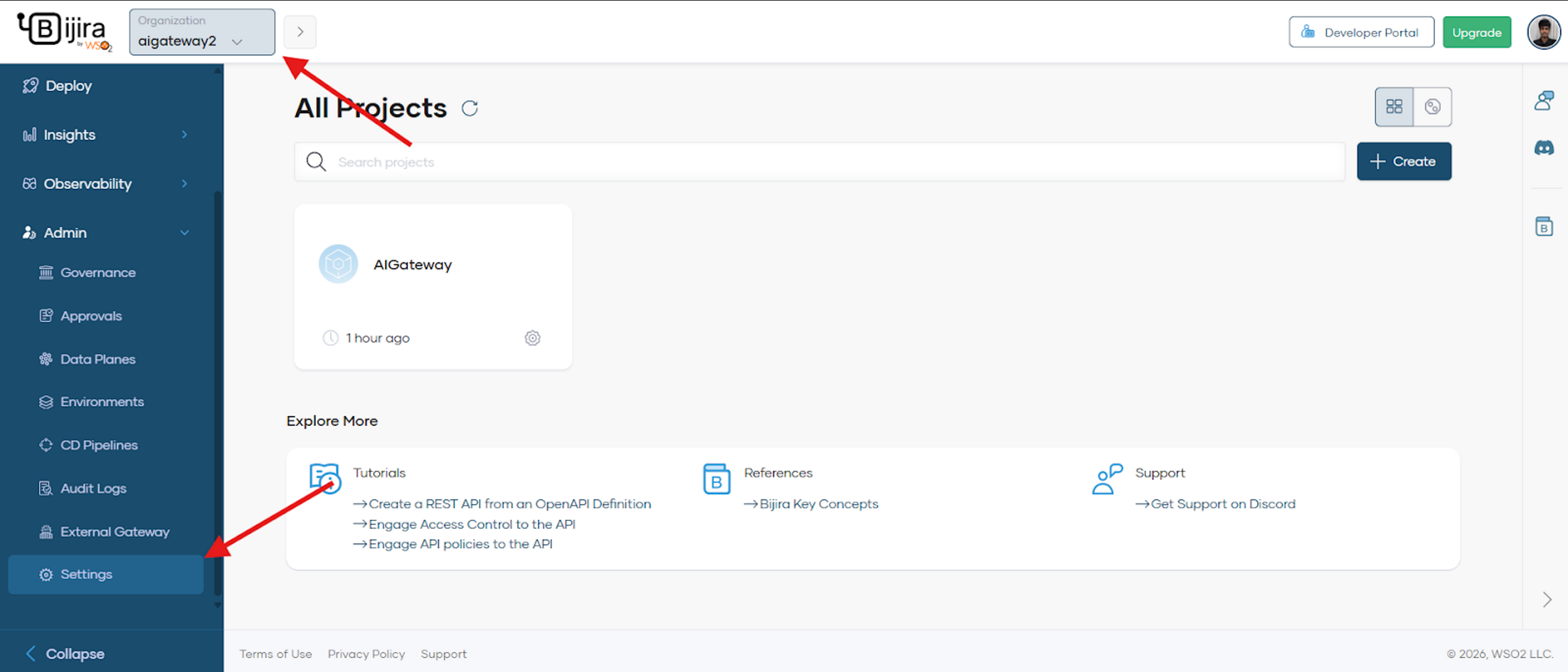The height and width of the screenshot is (672, 1568).
Task: Click the refresh icon beside All Projects
Action: pyautogui.click(x=470, y=108)
